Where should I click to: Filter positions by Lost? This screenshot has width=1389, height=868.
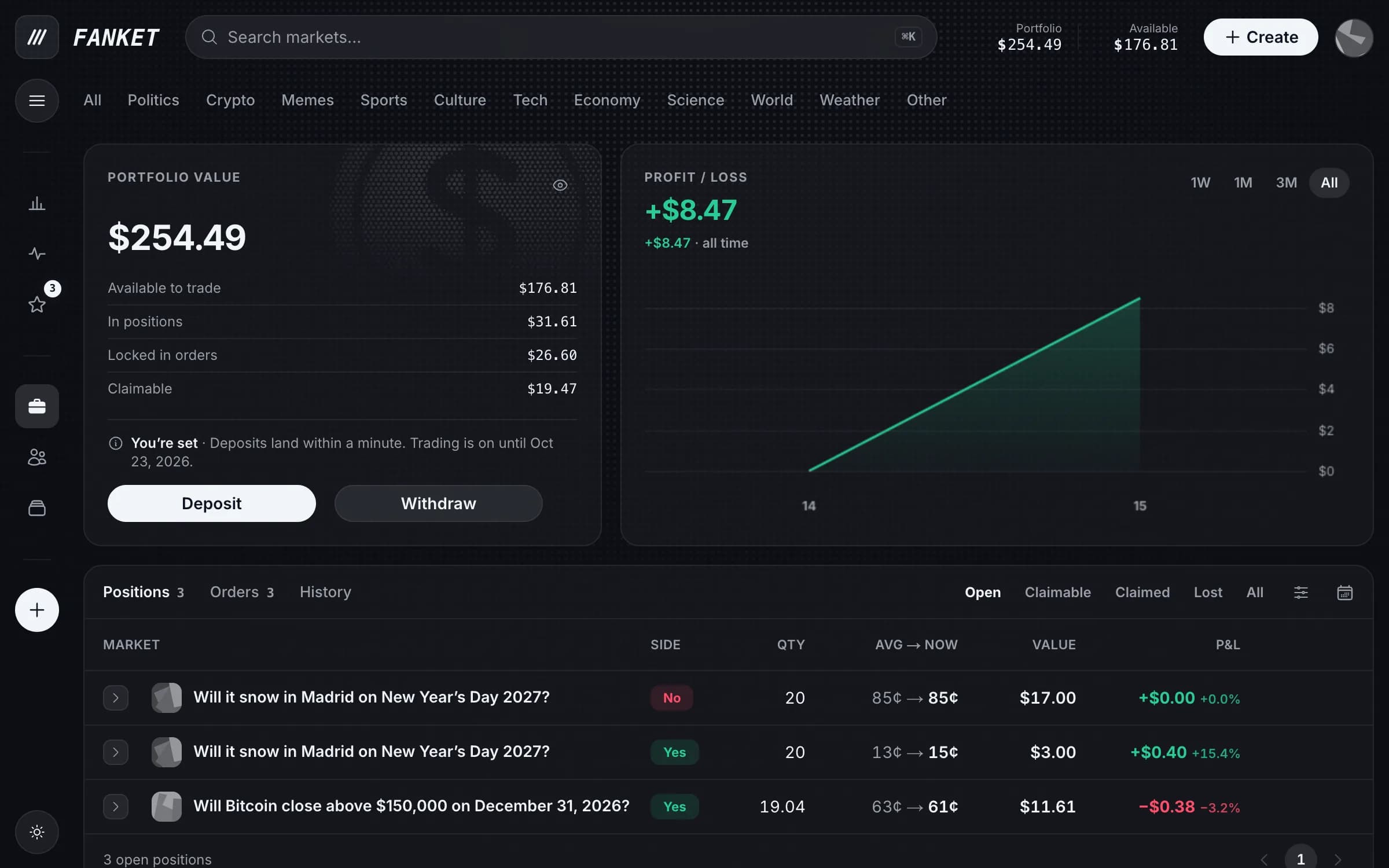click(1208, 593)
